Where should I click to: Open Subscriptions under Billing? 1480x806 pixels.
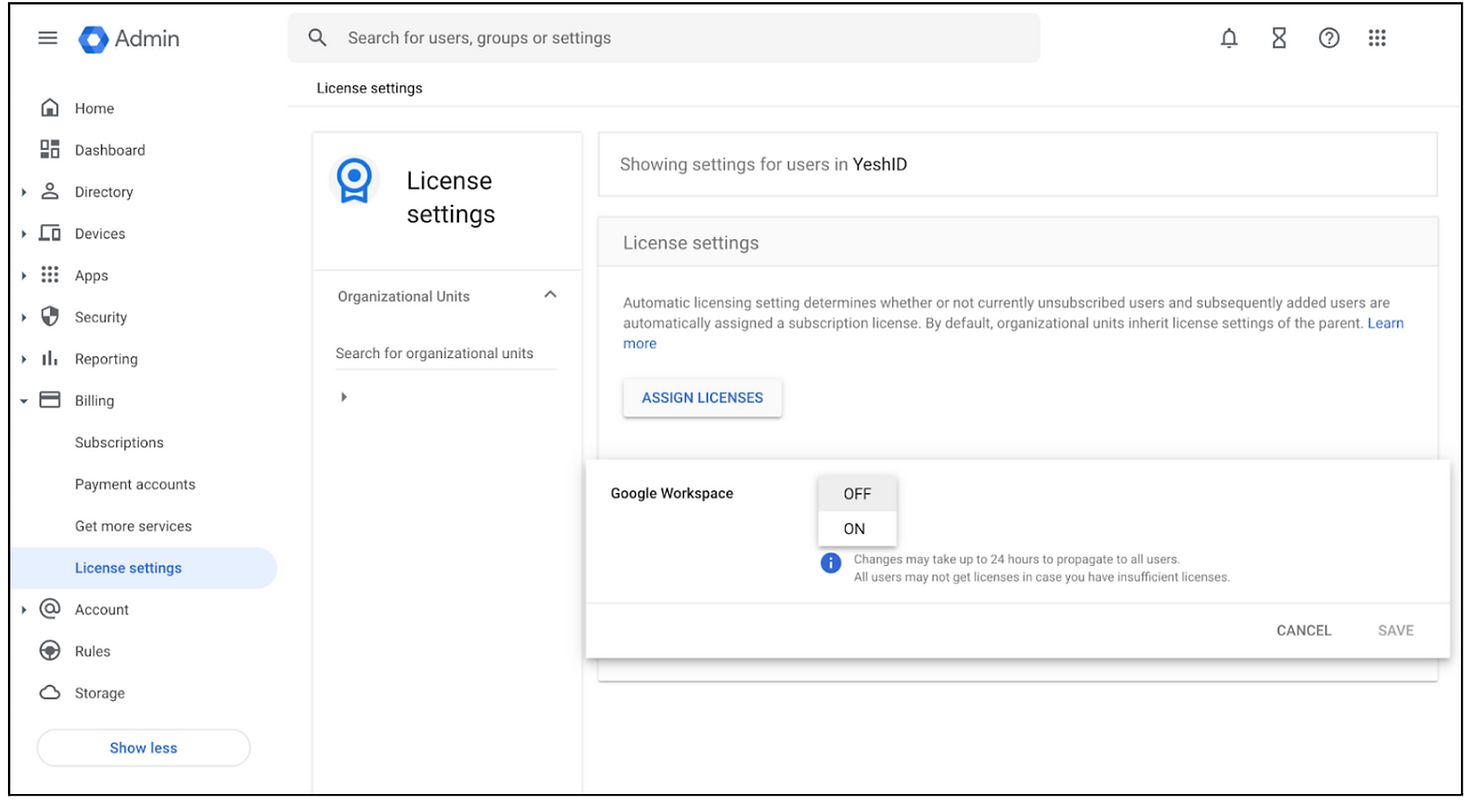[119, 442]
